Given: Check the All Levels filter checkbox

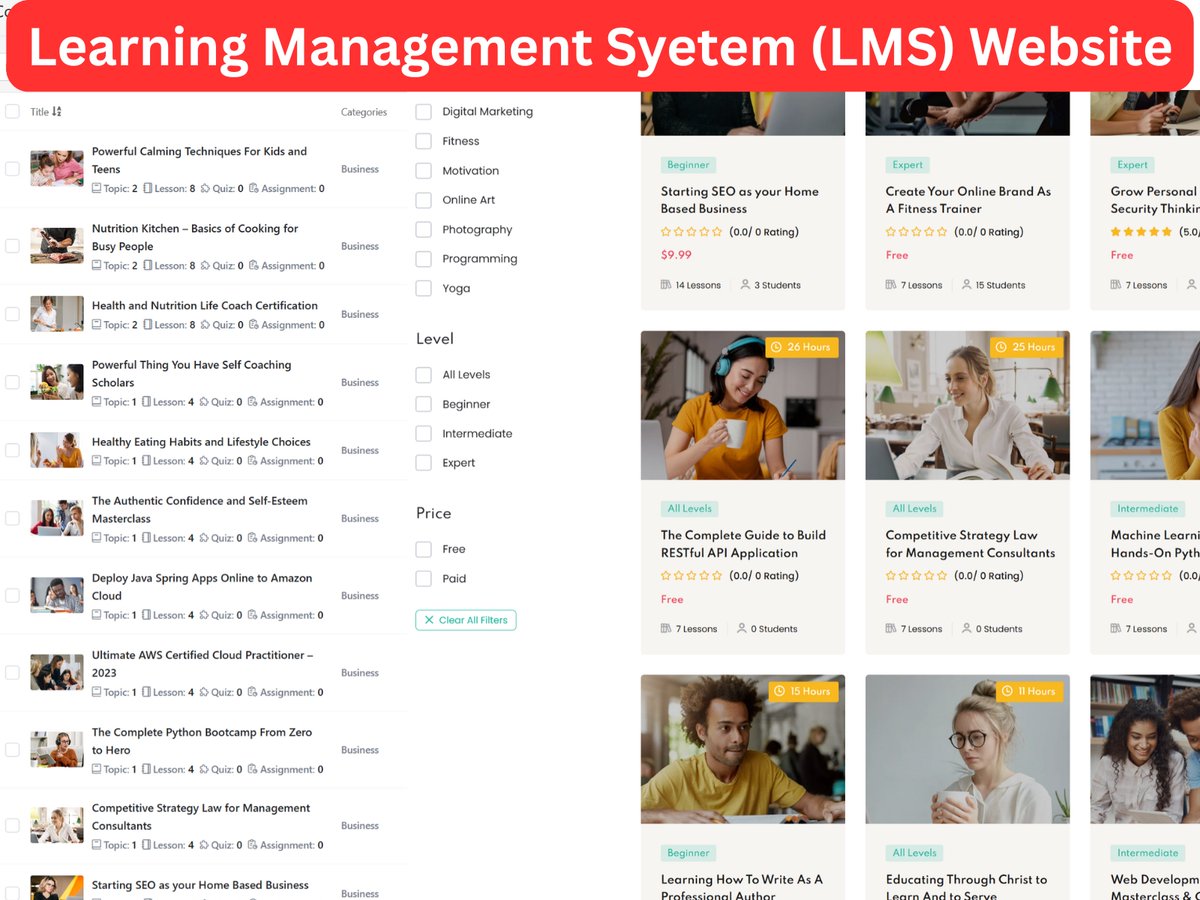Looking at the screenshot, I should click(424, 375).
